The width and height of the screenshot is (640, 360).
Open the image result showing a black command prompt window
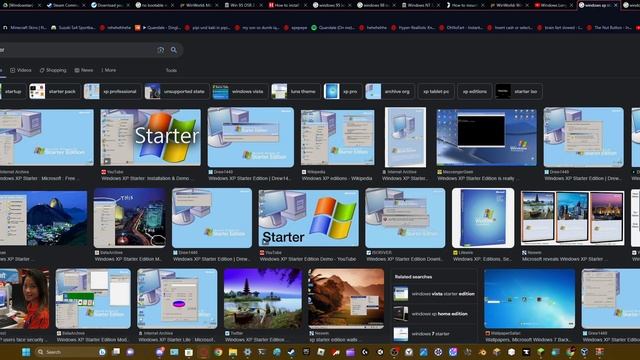487,137
